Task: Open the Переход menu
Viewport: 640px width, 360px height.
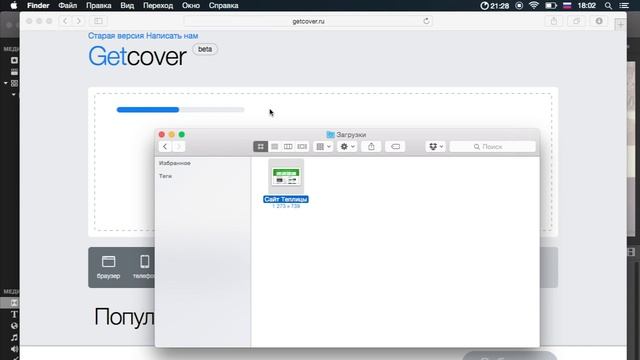Action: (x=158, y=6)
